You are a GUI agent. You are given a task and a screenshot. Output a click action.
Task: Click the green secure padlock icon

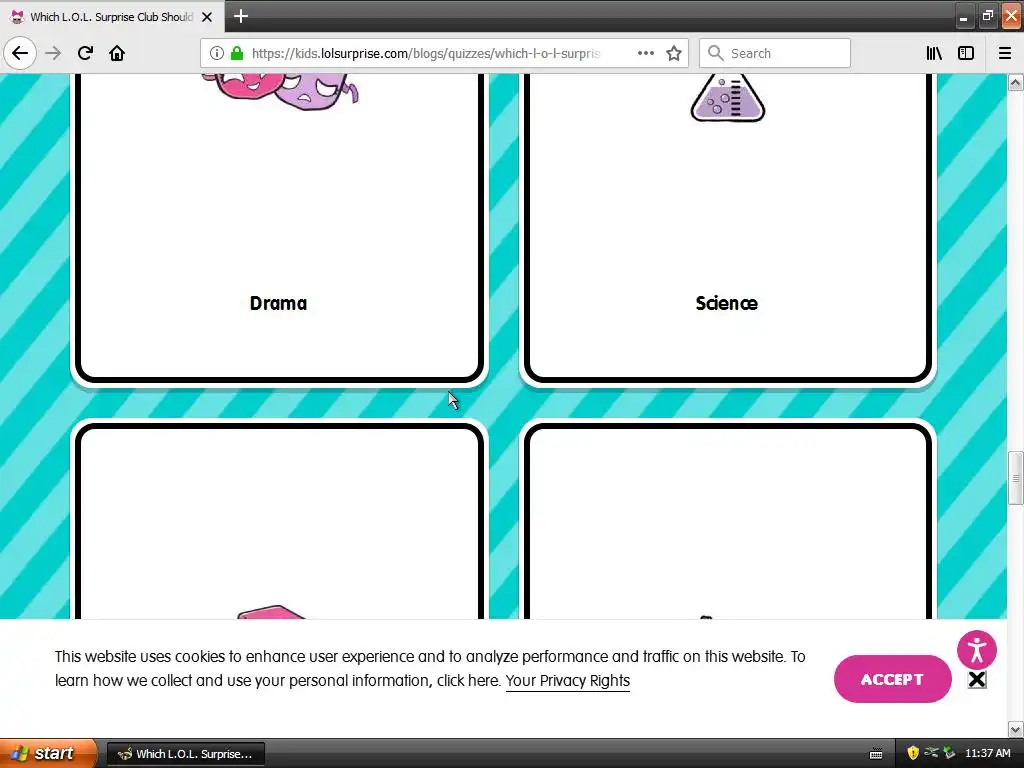click(237, 54)
